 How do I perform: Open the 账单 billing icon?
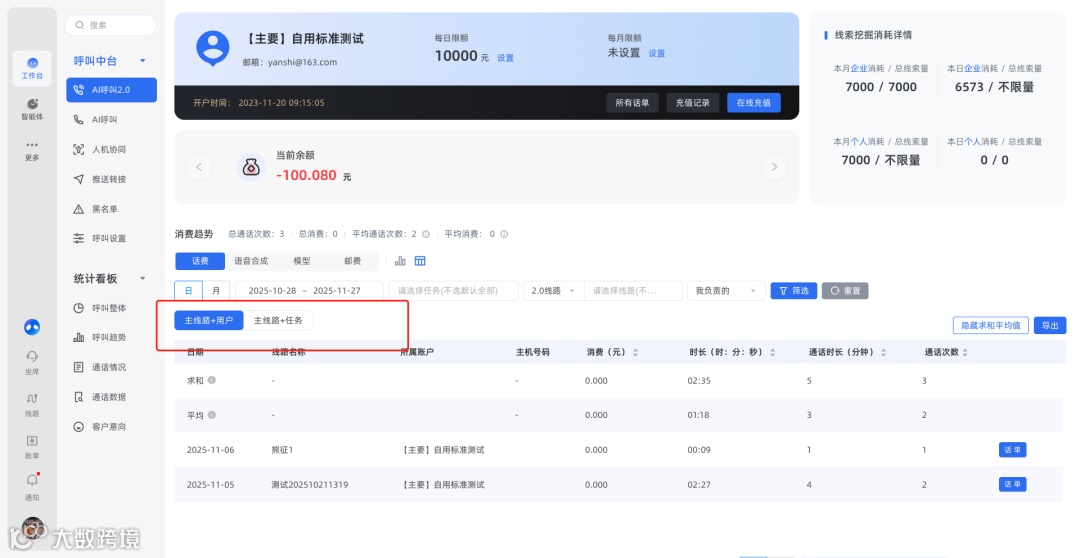click(32, 446)
